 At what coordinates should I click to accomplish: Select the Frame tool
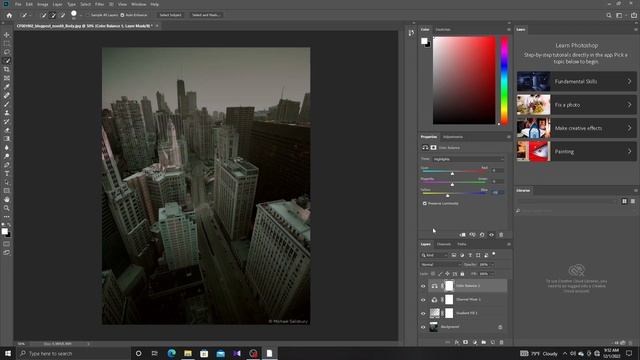pos(7,78)
